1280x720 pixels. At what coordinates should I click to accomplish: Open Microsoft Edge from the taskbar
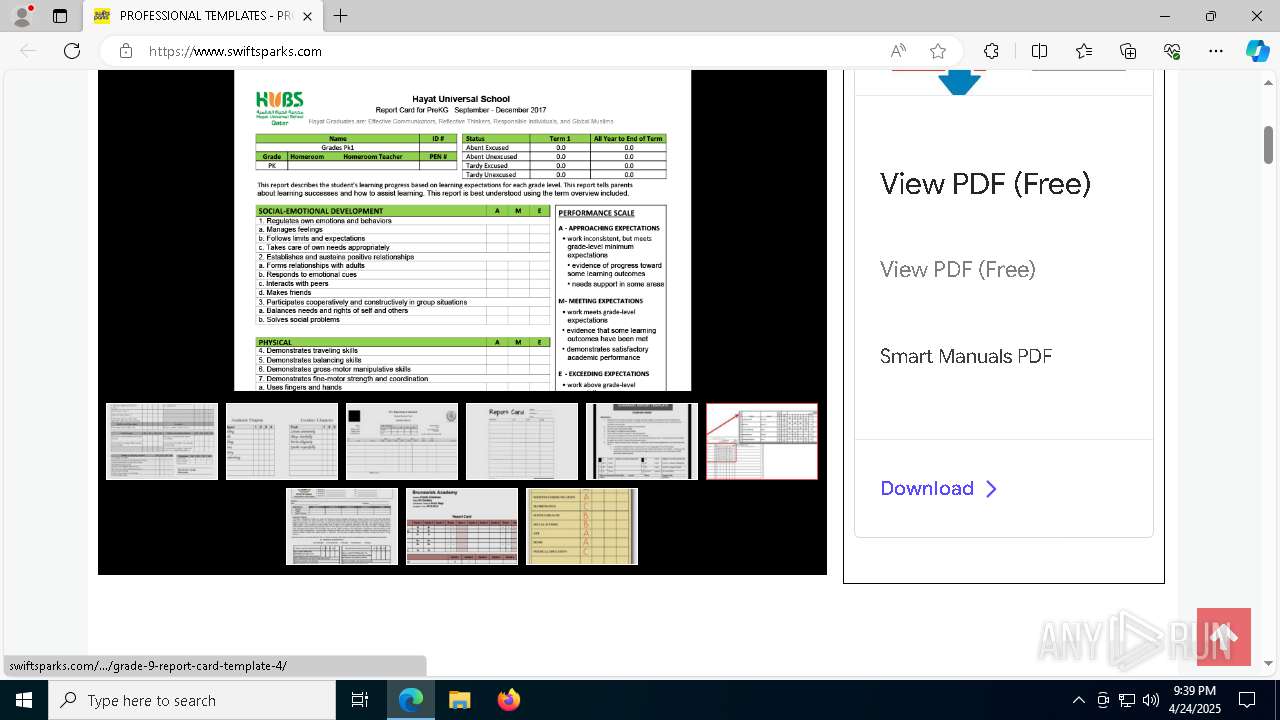tap(411, 700)
